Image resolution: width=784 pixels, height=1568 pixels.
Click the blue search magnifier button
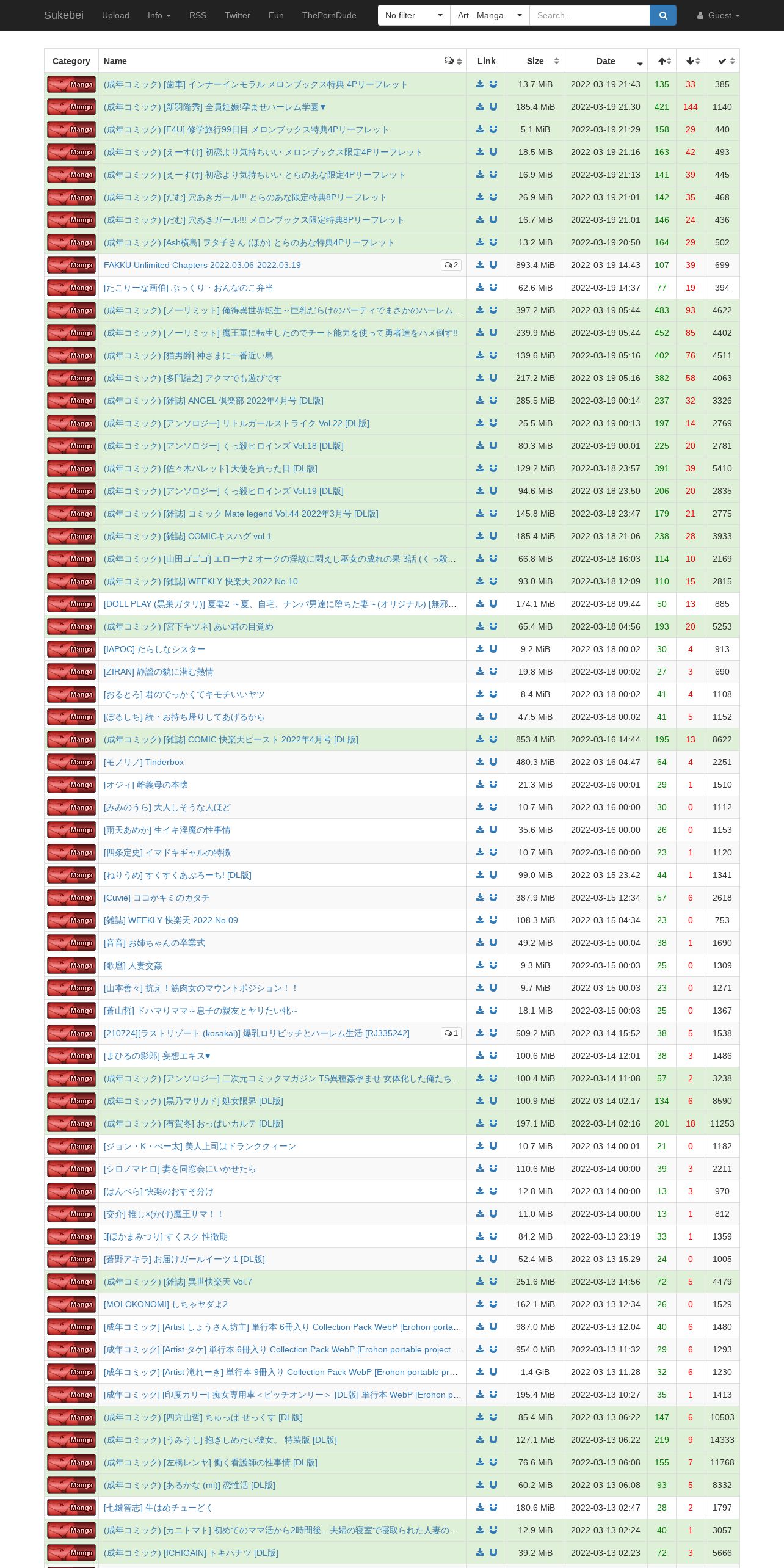click(x=663, y=15)
